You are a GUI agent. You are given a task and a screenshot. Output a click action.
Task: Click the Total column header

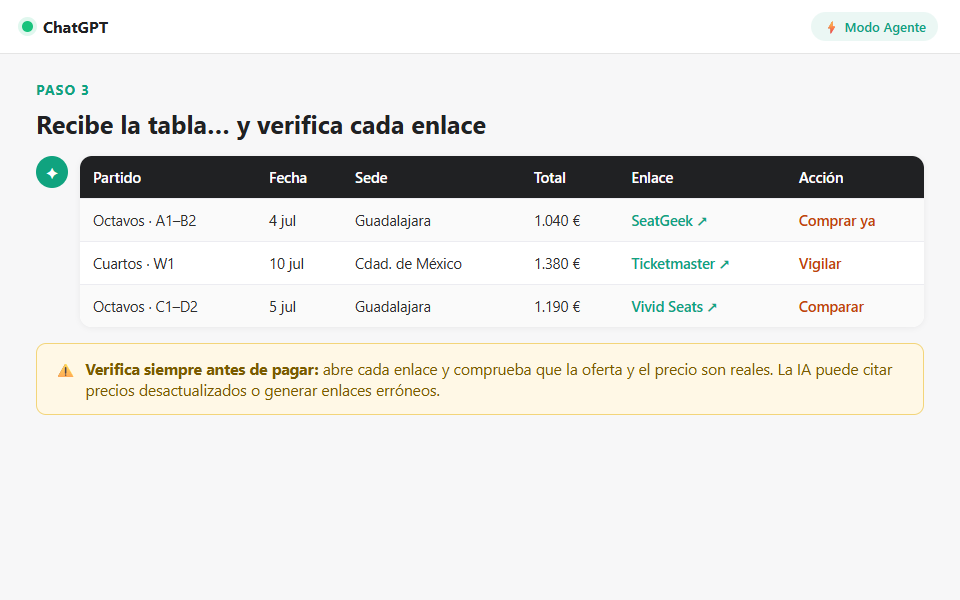click(549, 178)
